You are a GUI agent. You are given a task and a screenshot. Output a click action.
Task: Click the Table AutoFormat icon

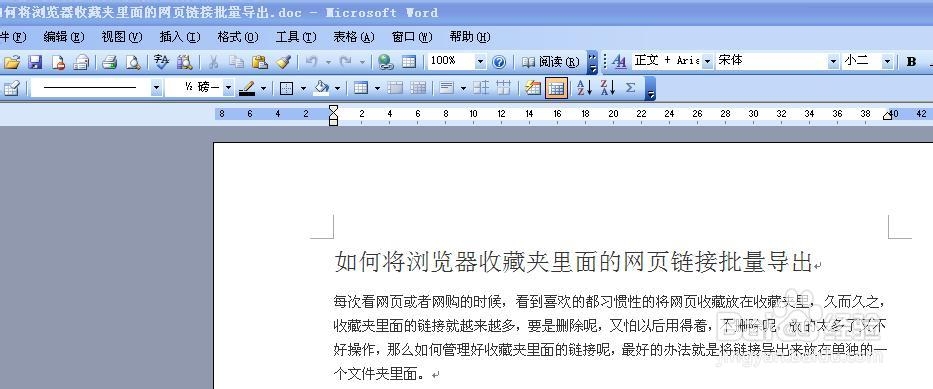533,89
